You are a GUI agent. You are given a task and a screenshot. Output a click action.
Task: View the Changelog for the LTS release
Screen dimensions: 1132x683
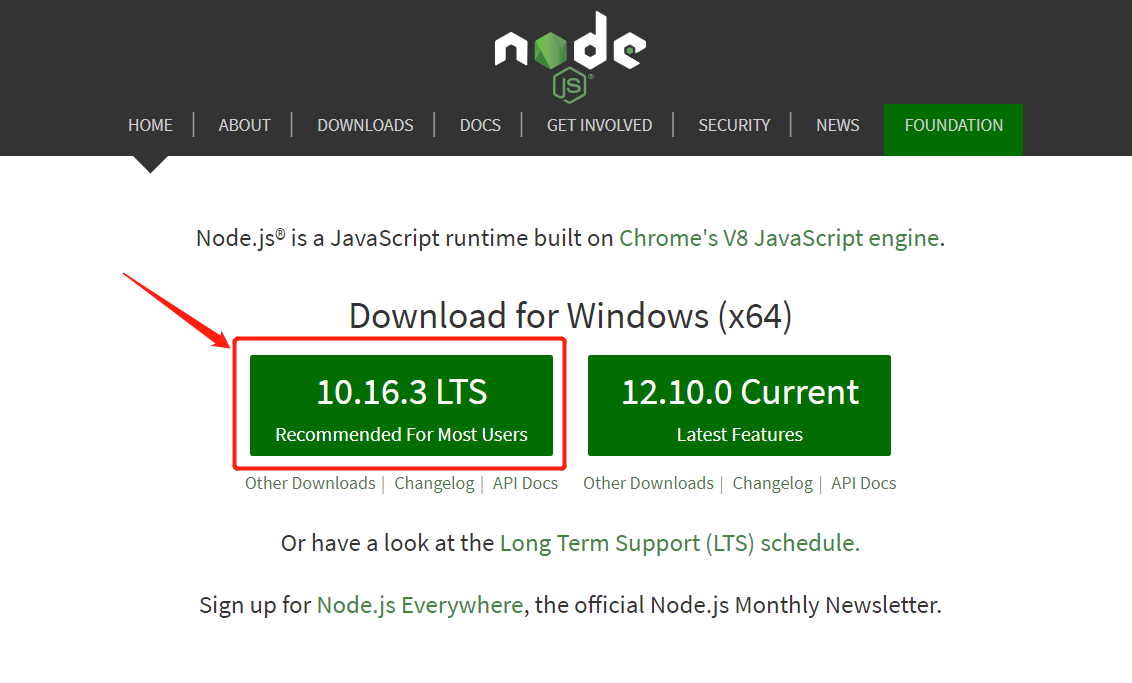coord(434,483)
